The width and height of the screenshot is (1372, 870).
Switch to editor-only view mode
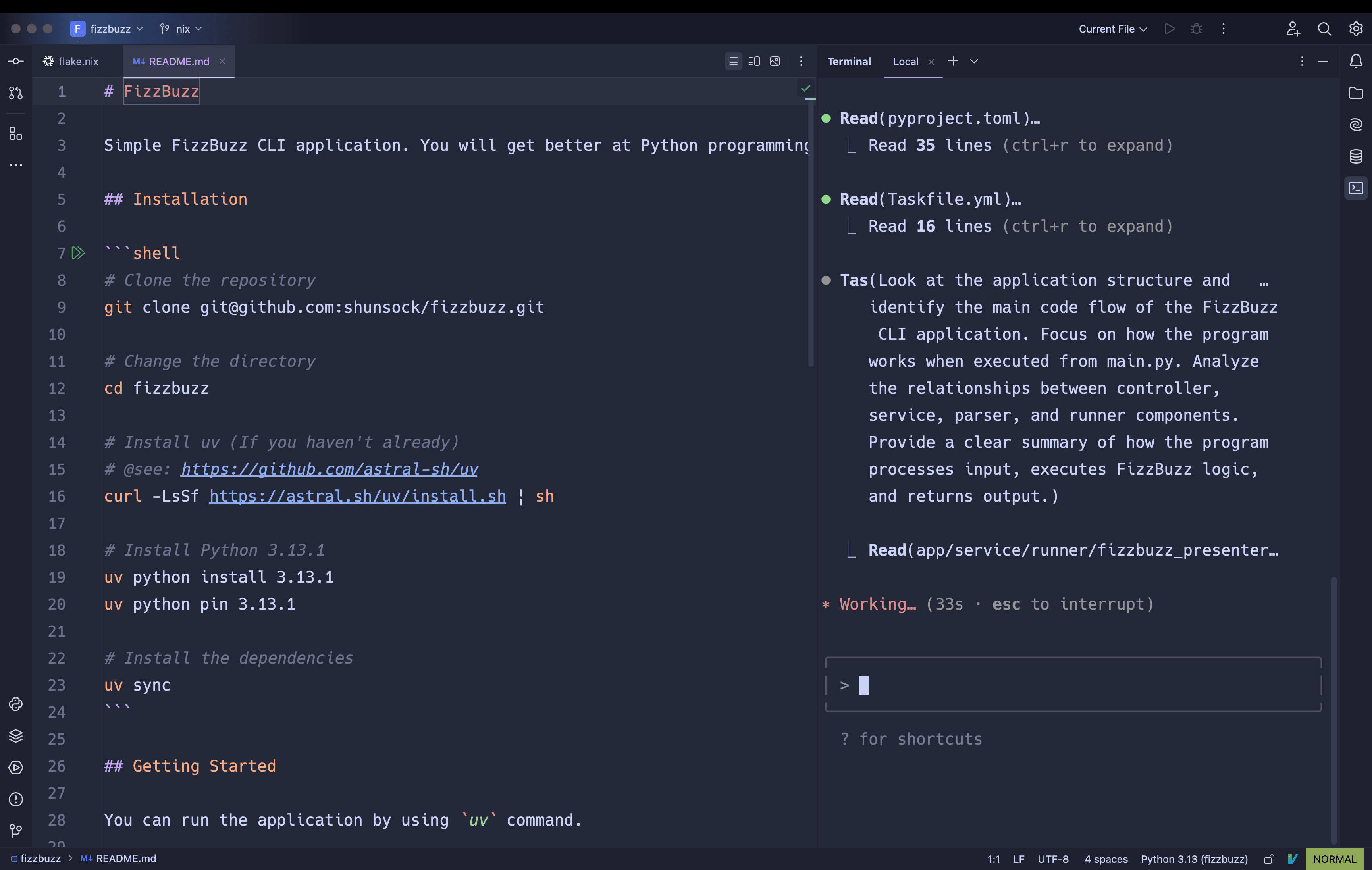(733, 61)
